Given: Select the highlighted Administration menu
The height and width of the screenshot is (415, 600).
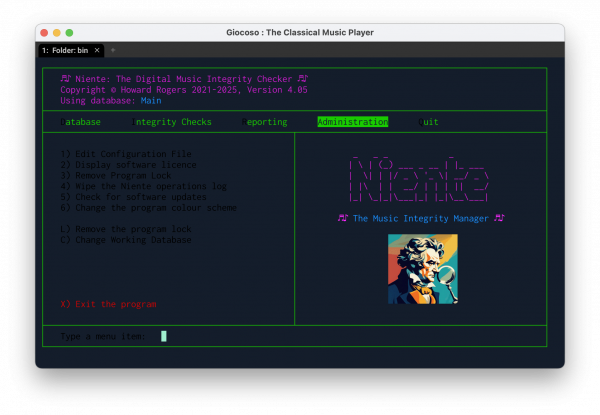Looking at the screenshot, I should tap(352, 122).
